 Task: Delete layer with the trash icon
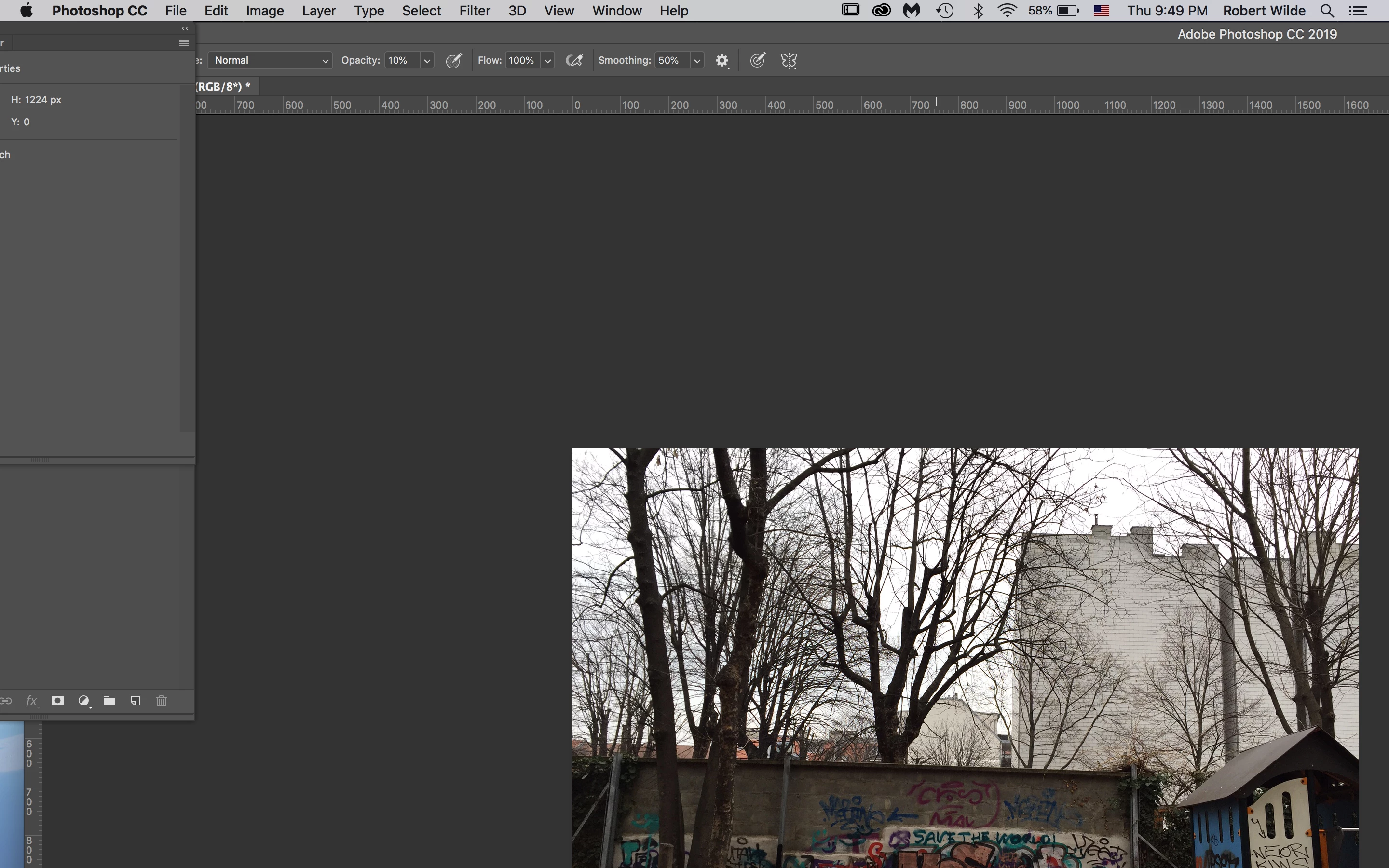pos(161,700)
